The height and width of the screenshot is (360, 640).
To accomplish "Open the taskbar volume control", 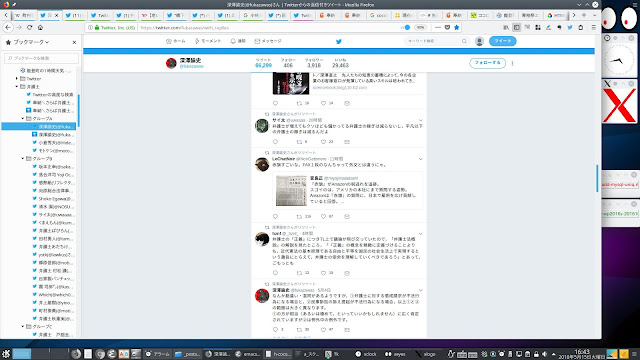I will click(544, 354).
